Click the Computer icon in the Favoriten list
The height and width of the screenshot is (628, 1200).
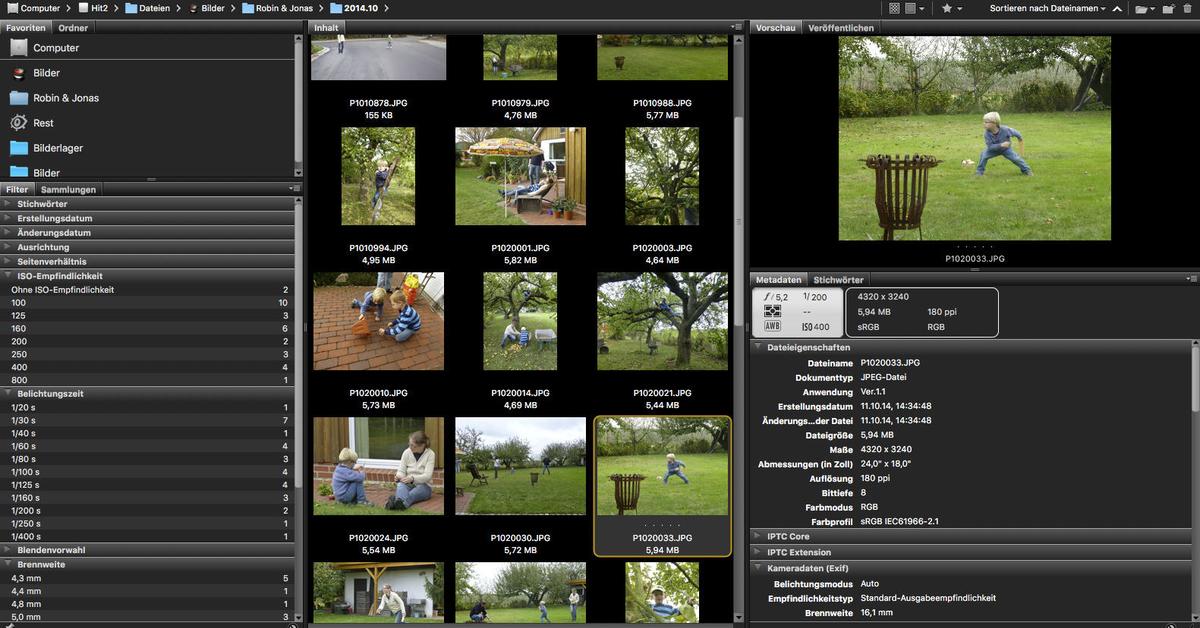[x=18, y=47]
